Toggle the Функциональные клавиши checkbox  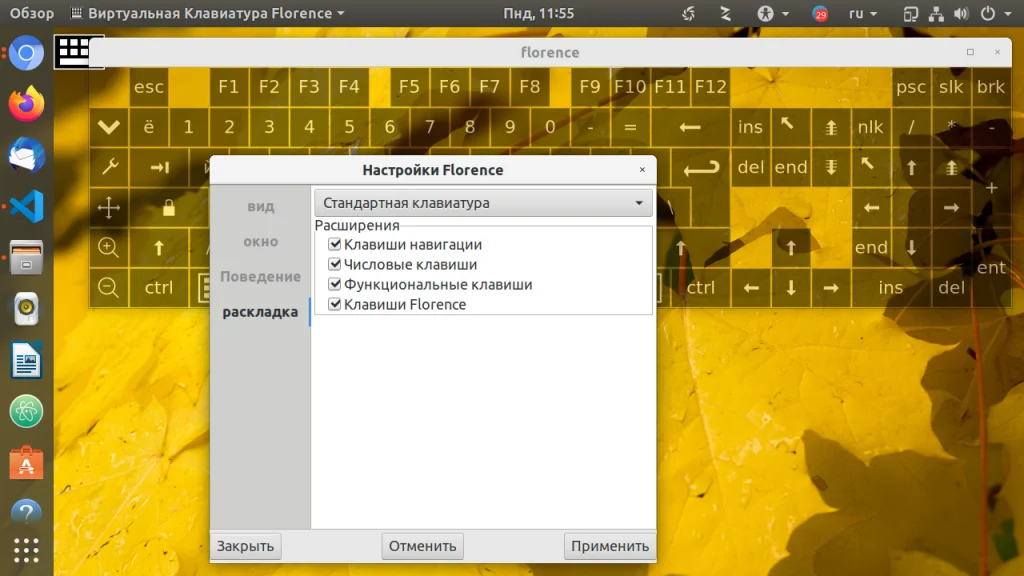tap(334, 285)
